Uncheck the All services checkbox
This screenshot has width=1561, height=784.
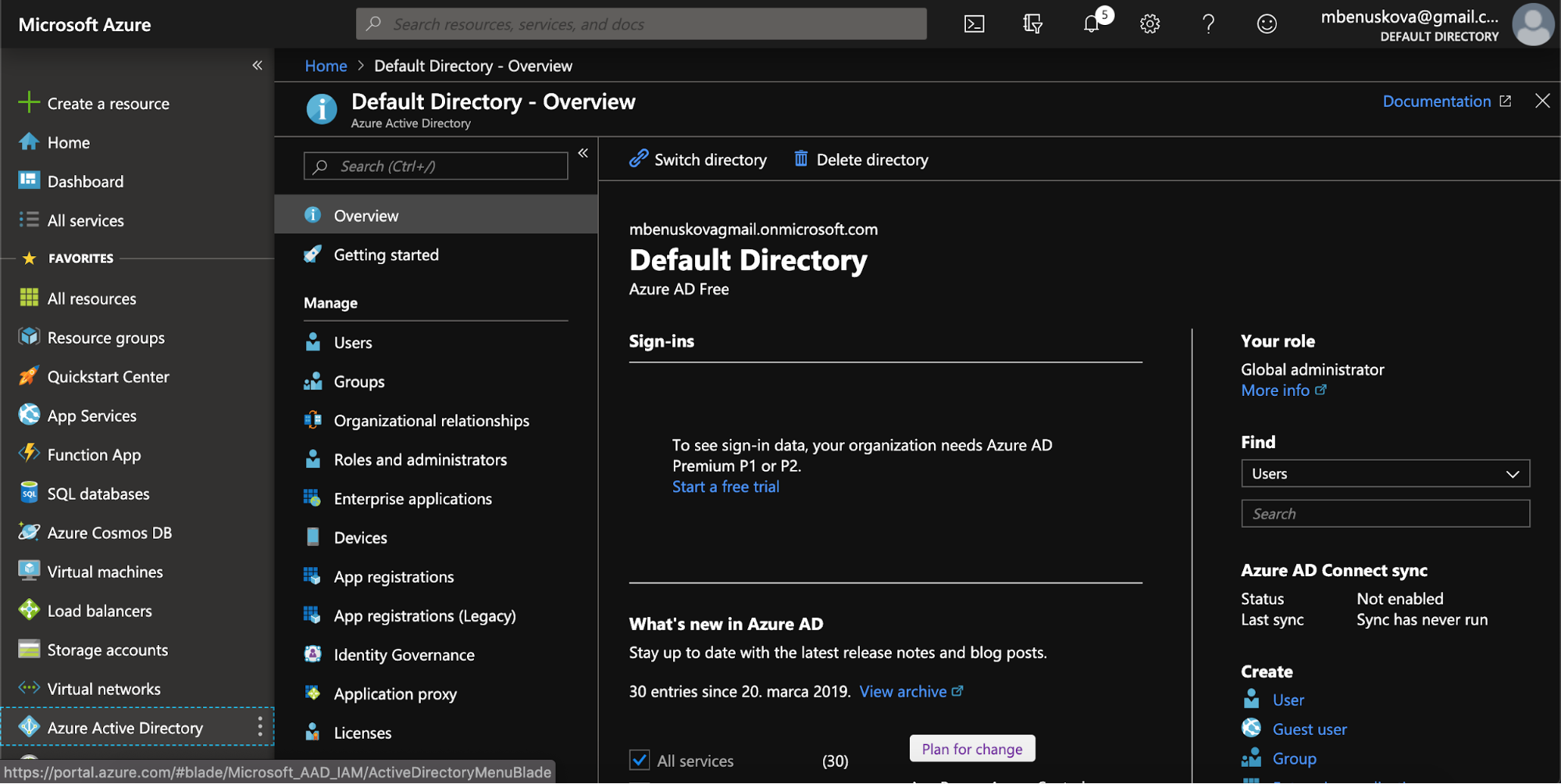[x=640, y=759]
